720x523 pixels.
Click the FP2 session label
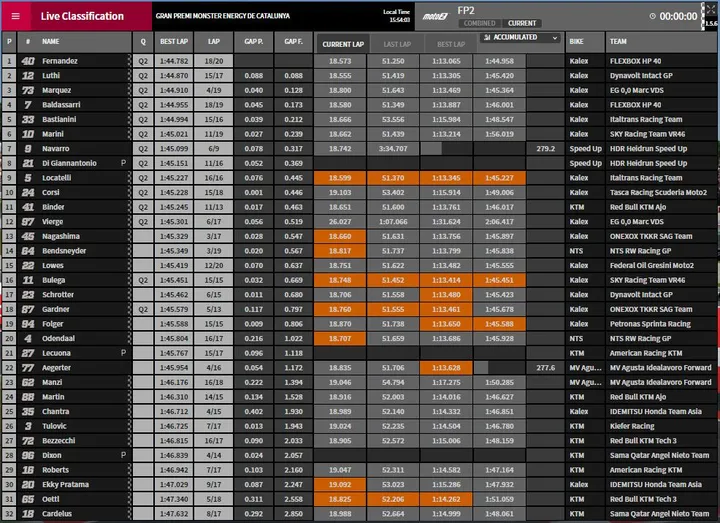(x=466, y=11)
